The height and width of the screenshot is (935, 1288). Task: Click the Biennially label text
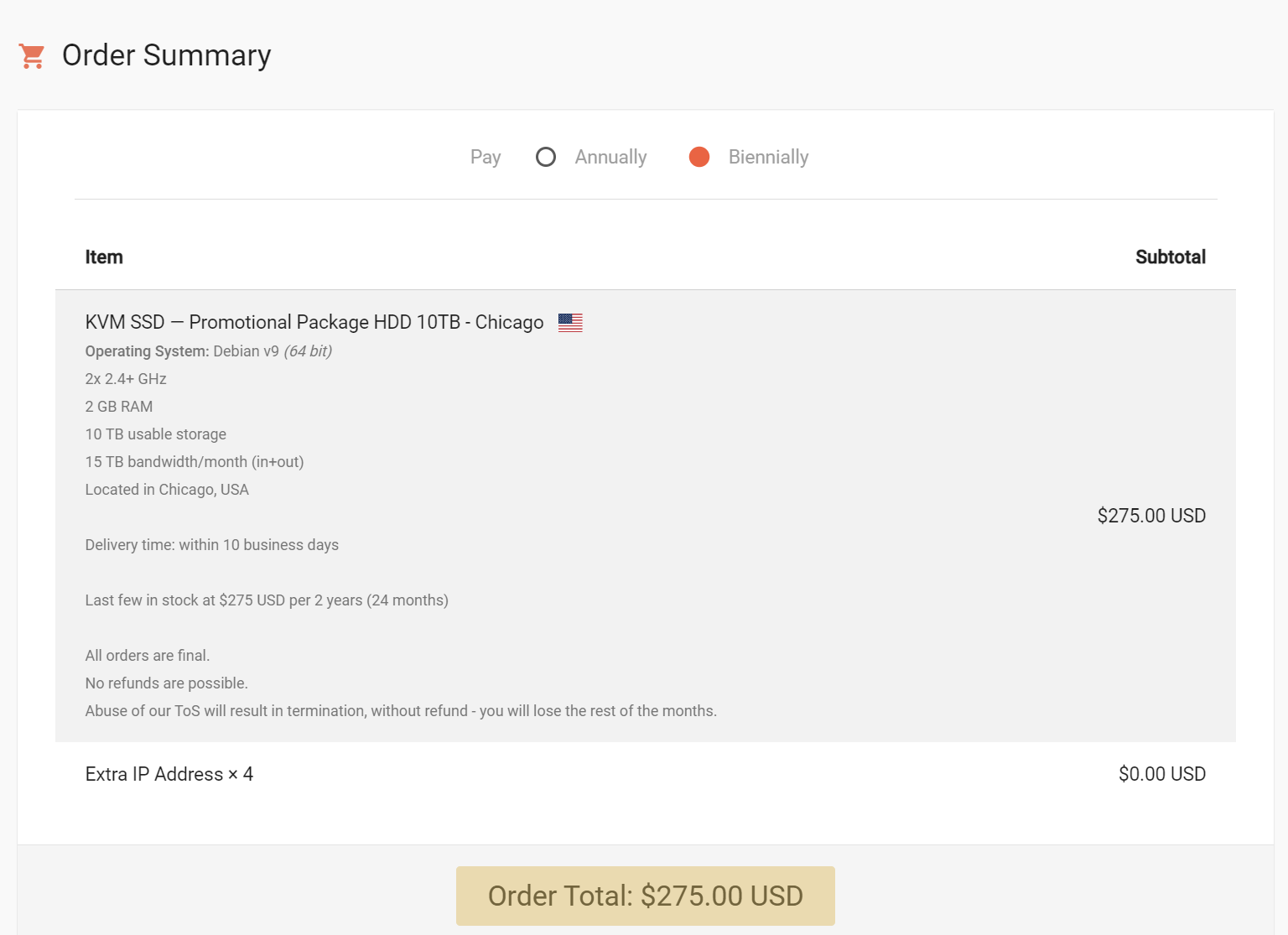pos(768,157)
